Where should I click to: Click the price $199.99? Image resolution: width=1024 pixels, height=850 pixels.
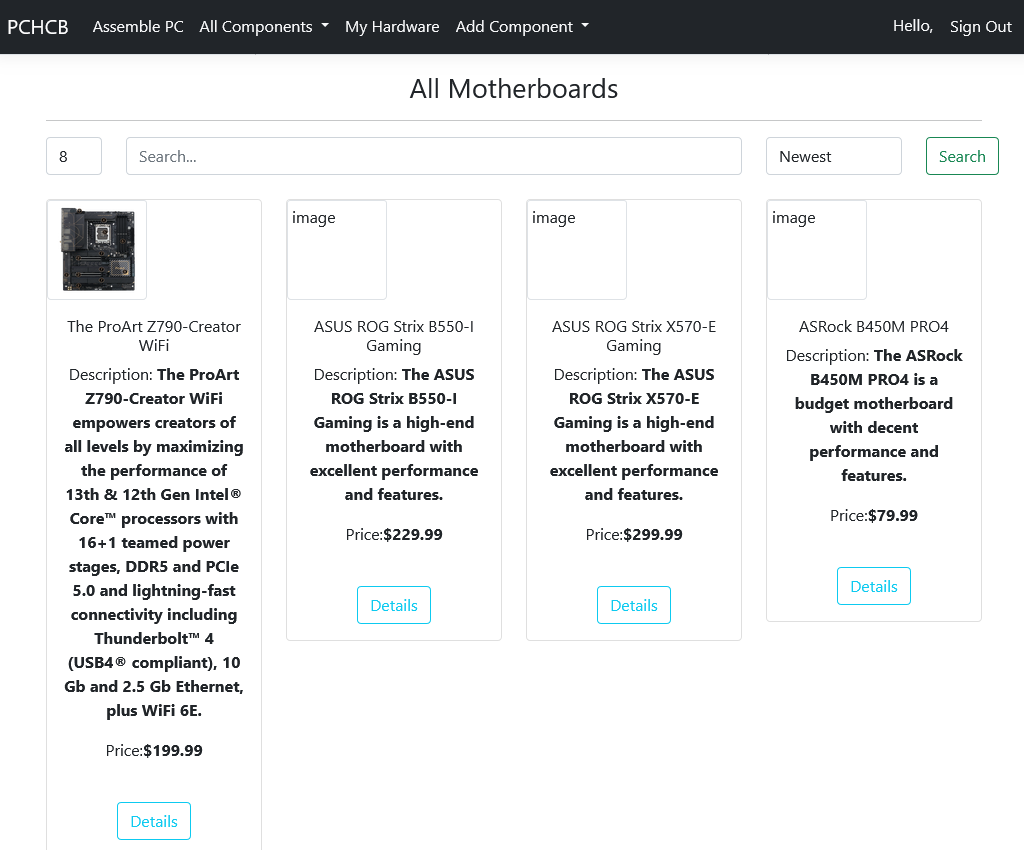click(x=173, y=751)
